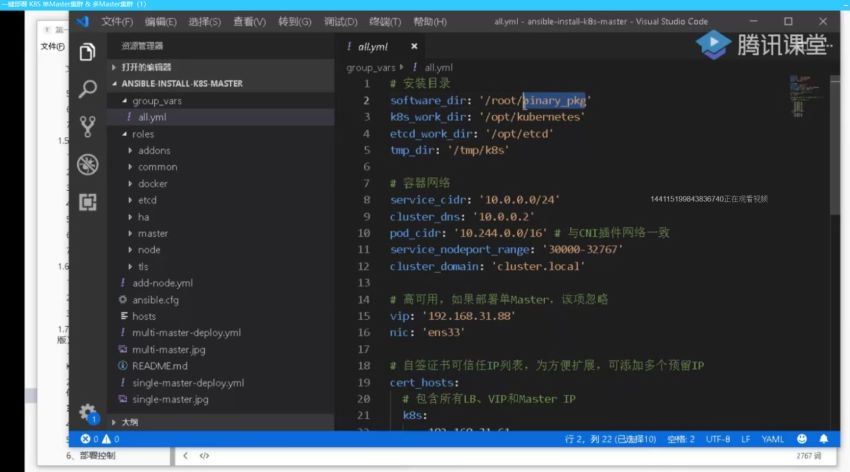Collapse the group_vars folder
The image size is (850, 472).
tap(221, 101)
